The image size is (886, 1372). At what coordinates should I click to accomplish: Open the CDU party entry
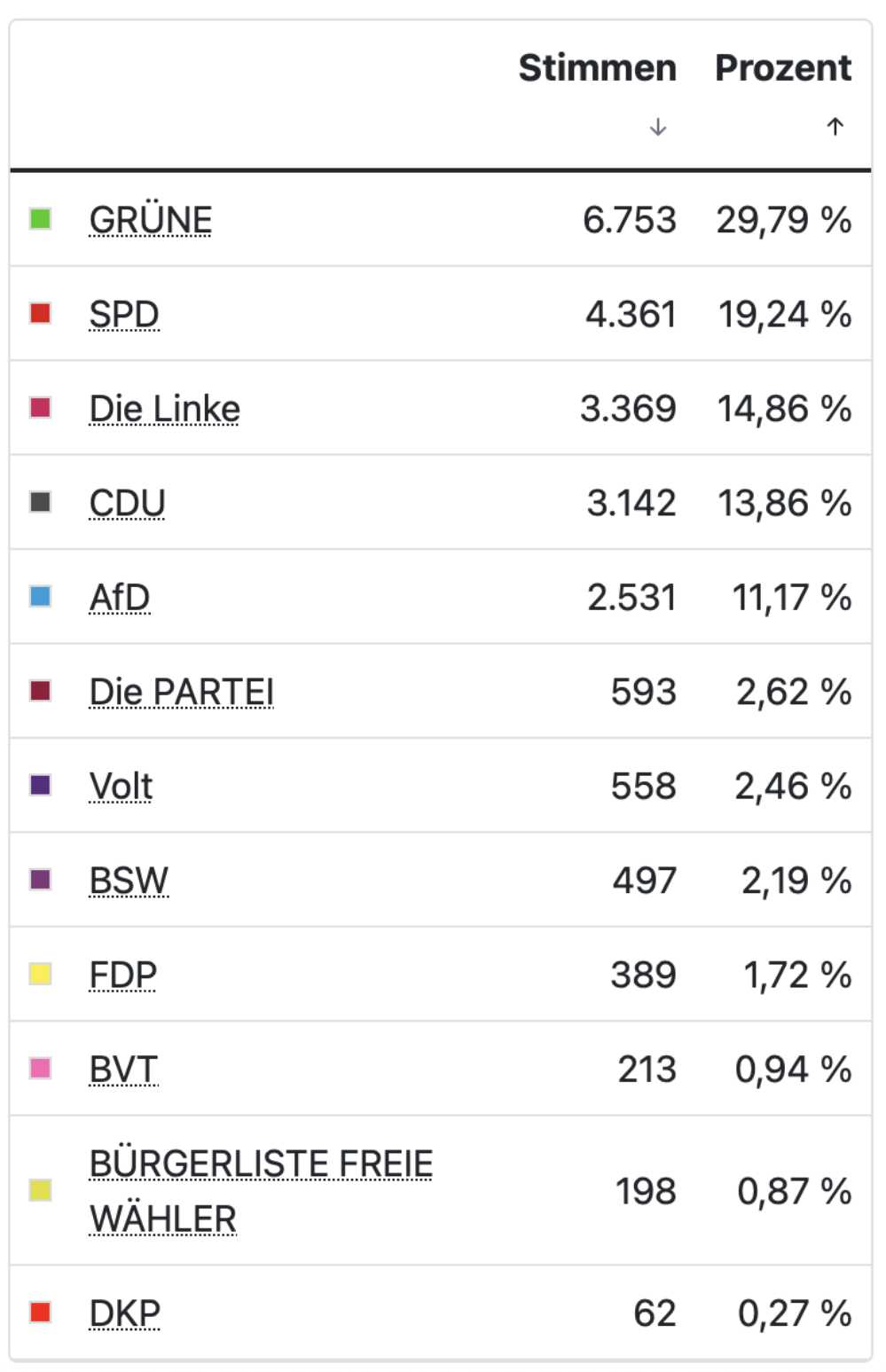(128, 503)
